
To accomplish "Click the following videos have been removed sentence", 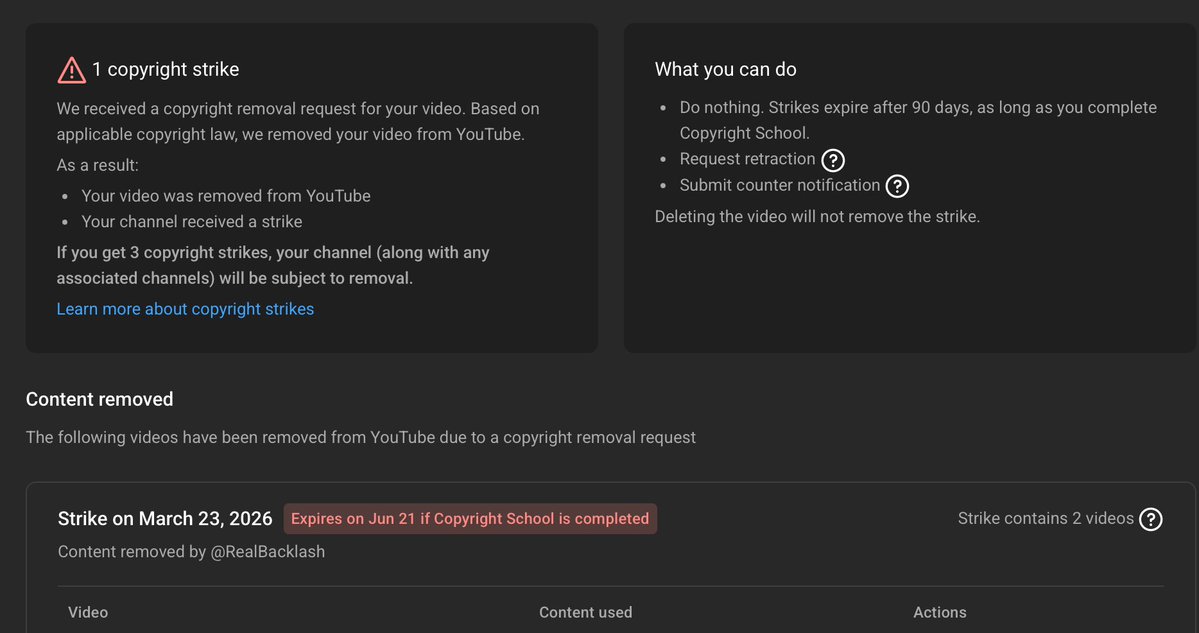I will point(361,437).
